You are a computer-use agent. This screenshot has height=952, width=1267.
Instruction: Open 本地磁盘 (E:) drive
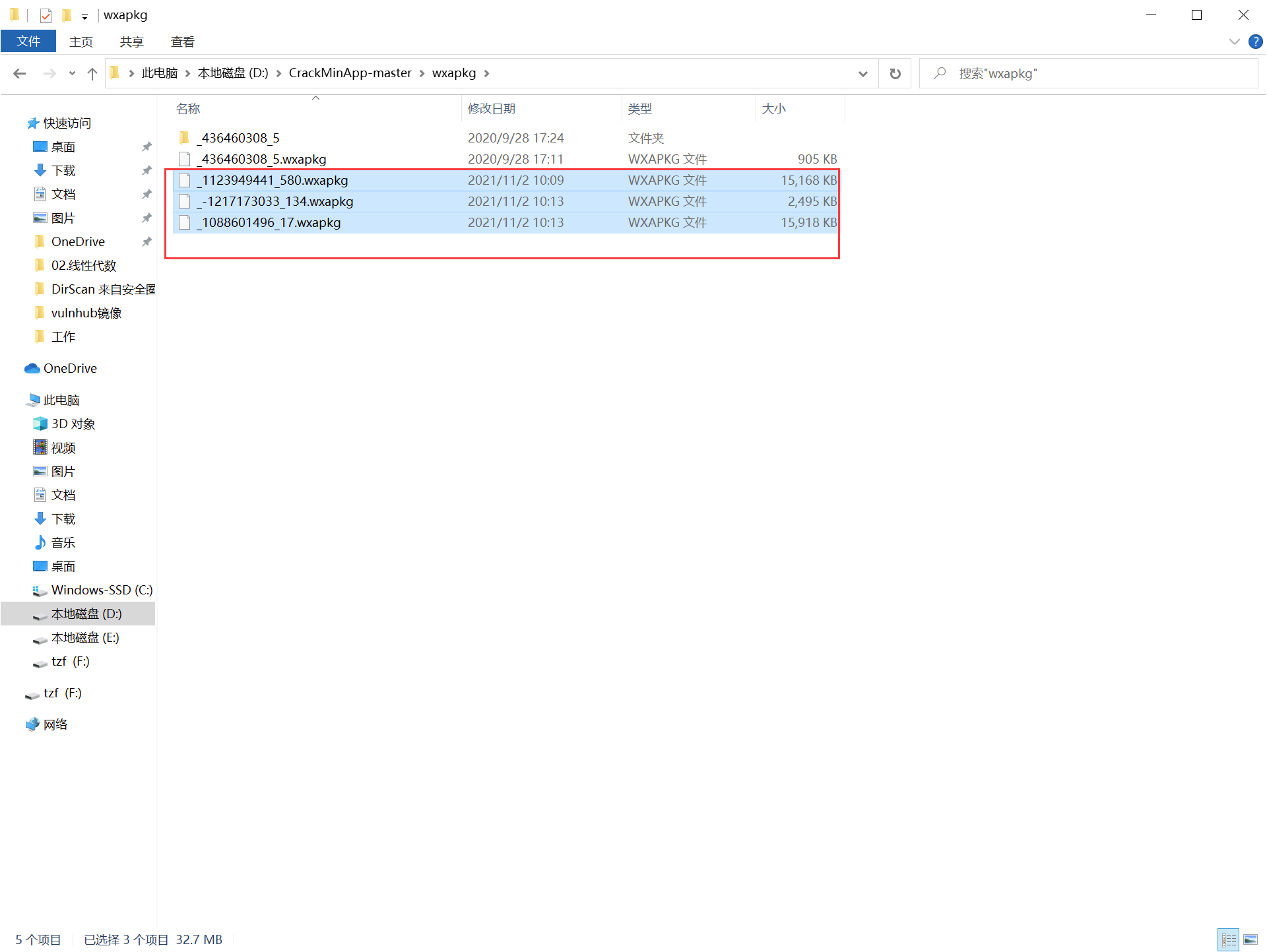pos(84,638)
